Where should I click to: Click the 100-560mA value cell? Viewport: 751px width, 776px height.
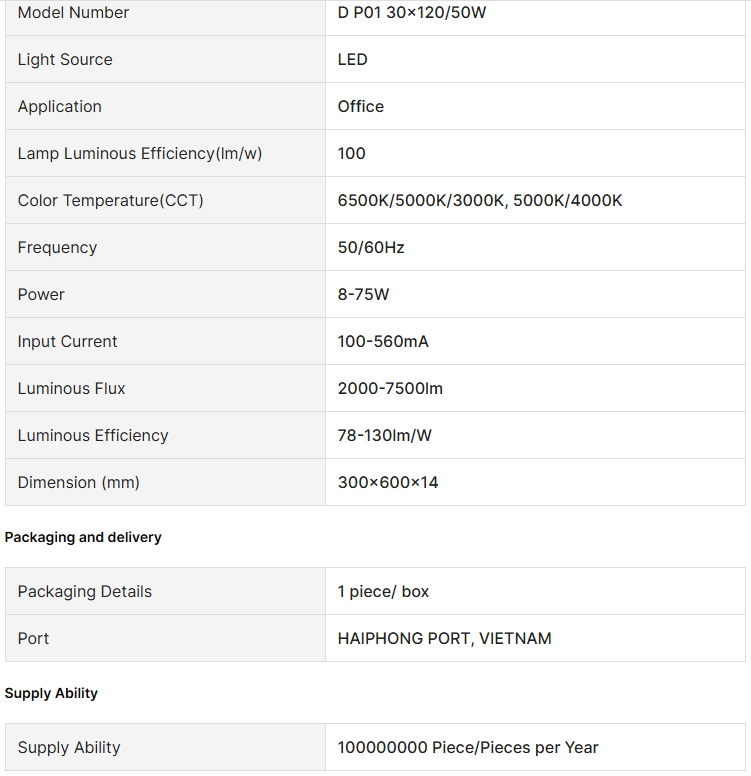[383, 342]
